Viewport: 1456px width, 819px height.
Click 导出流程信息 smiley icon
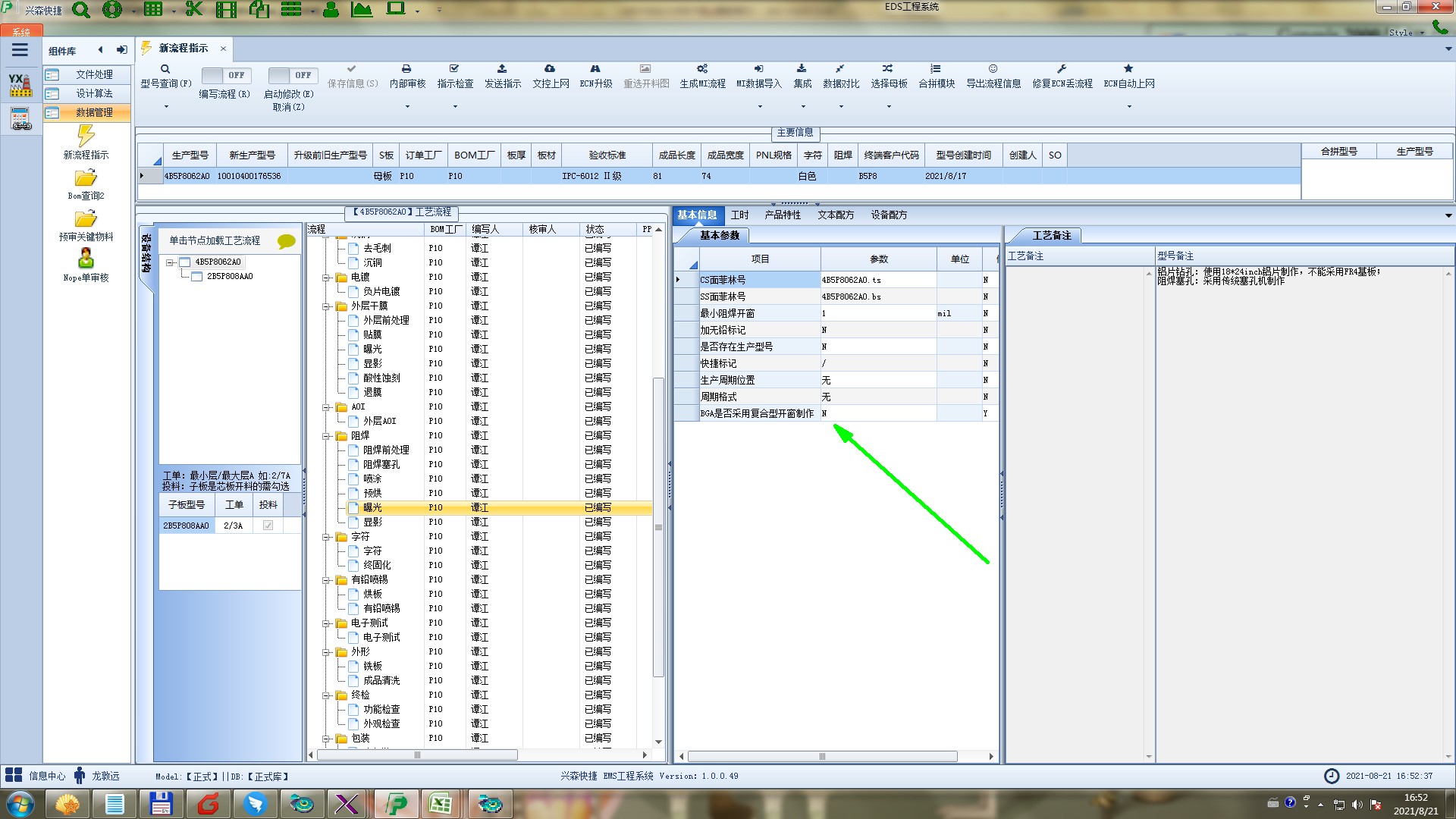[x=993, y=69]
